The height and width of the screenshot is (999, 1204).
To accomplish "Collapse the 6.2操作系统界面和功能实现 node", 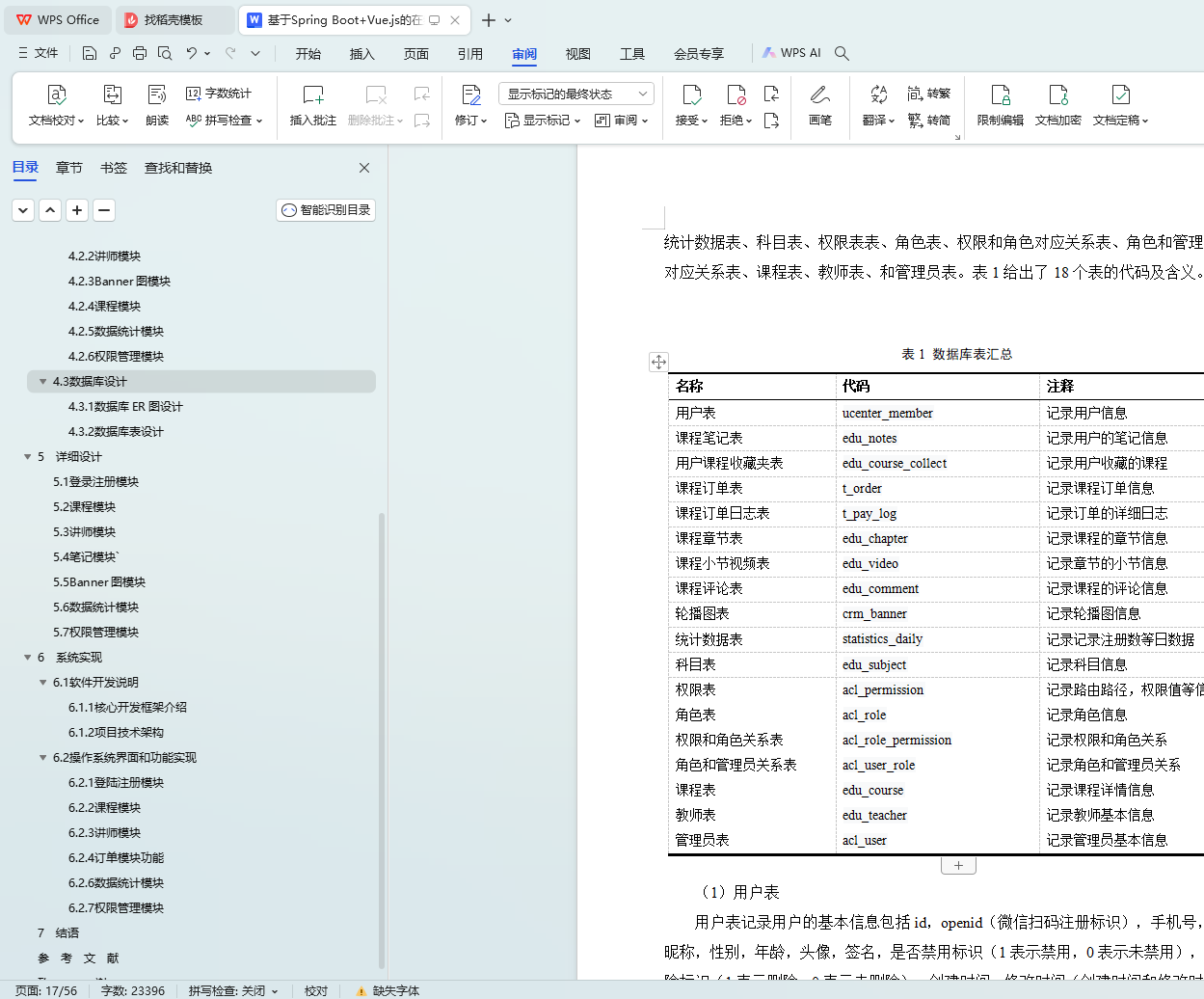I will point(42,758).
